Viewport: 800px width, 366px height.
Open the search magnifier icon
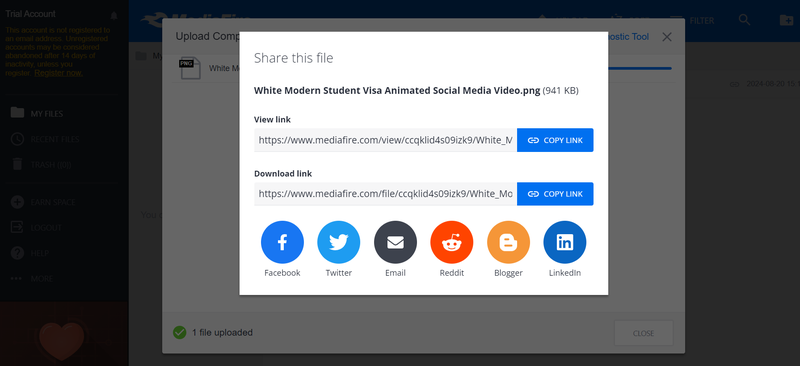(x=744, y=20)
